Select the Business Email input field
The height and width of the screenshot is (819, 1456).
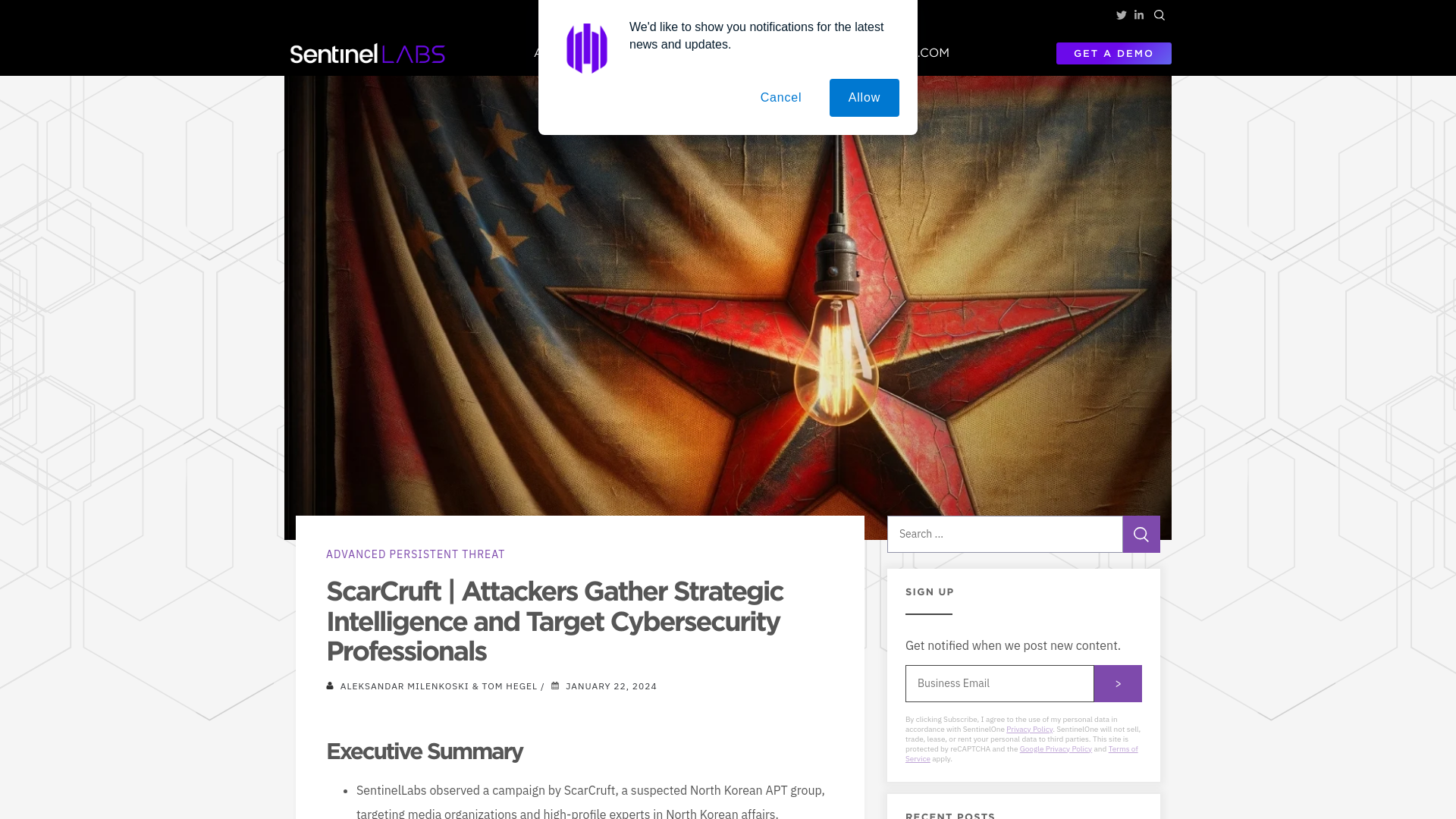tap(999, 683)
